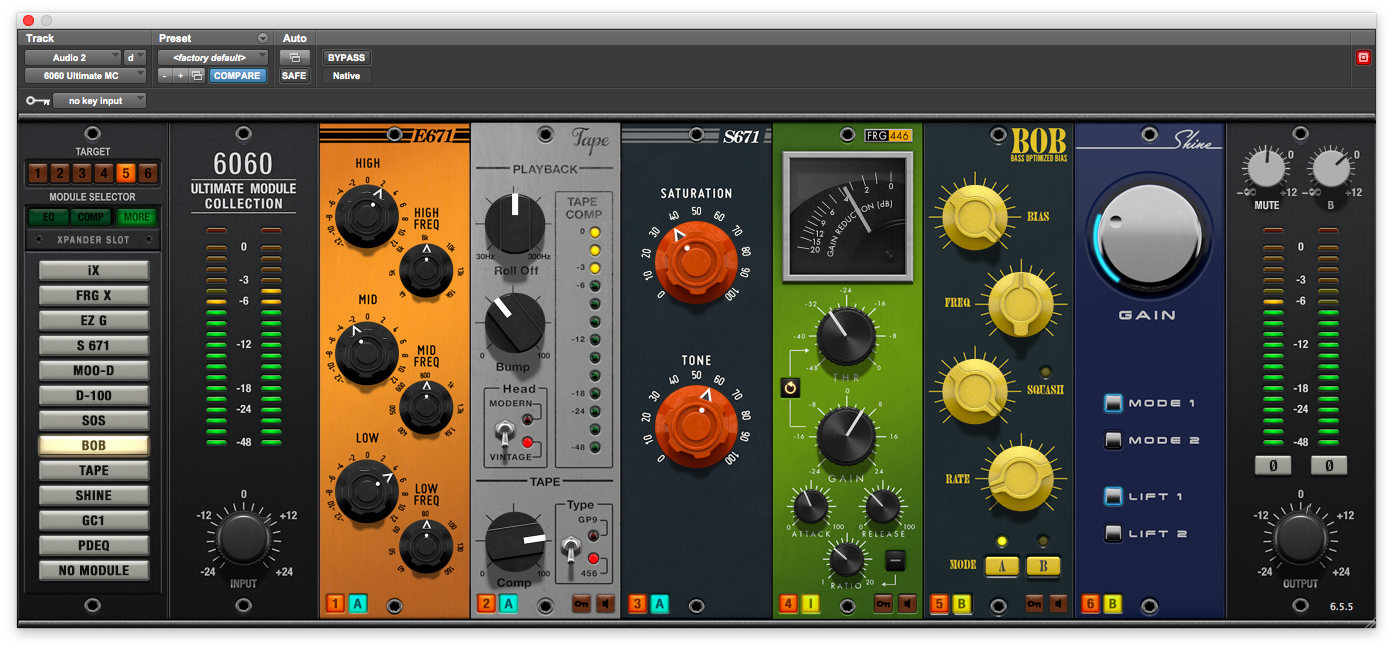1393x649 pixels.
Task: Open the insert position d dropdown
Action: [x=135, y=58]
